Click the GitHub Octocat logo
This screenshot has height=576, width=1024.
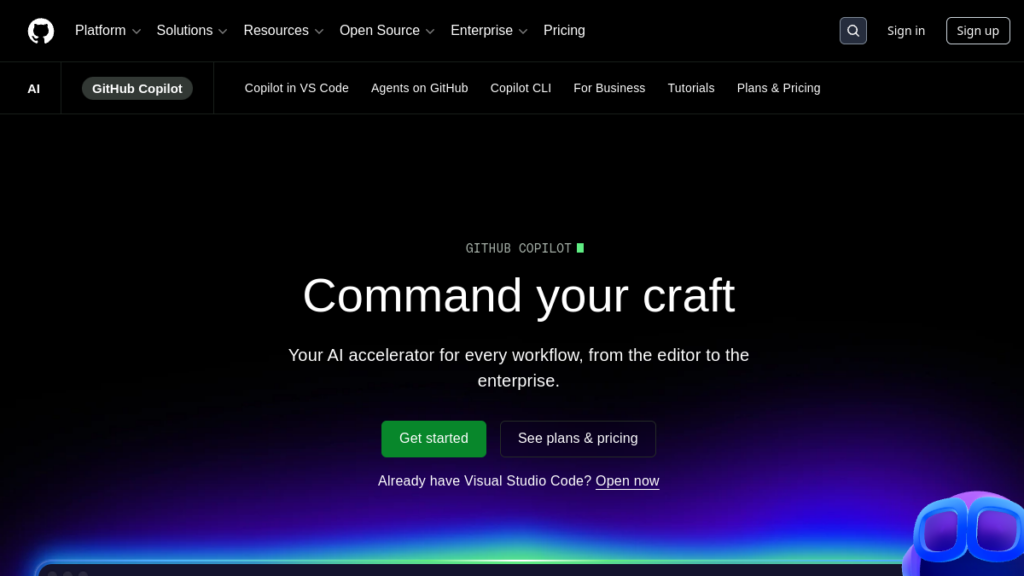click(40, 31)
